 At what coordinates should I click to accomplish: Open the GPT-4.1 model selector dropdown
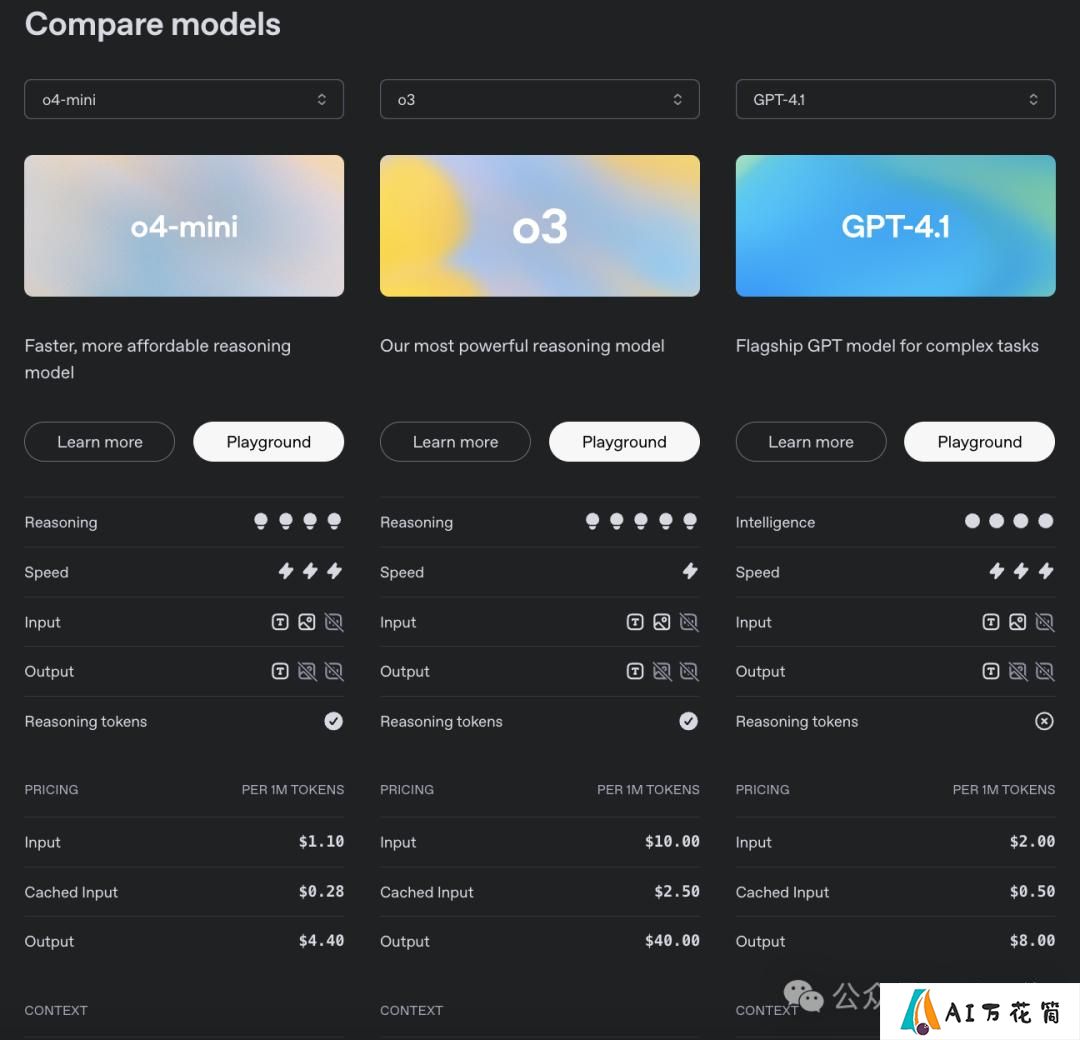895,99
